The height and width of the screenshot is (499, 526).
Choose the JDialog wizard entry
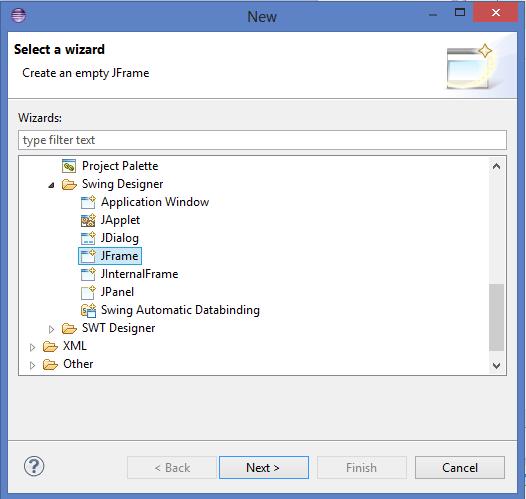coord(120,238)
